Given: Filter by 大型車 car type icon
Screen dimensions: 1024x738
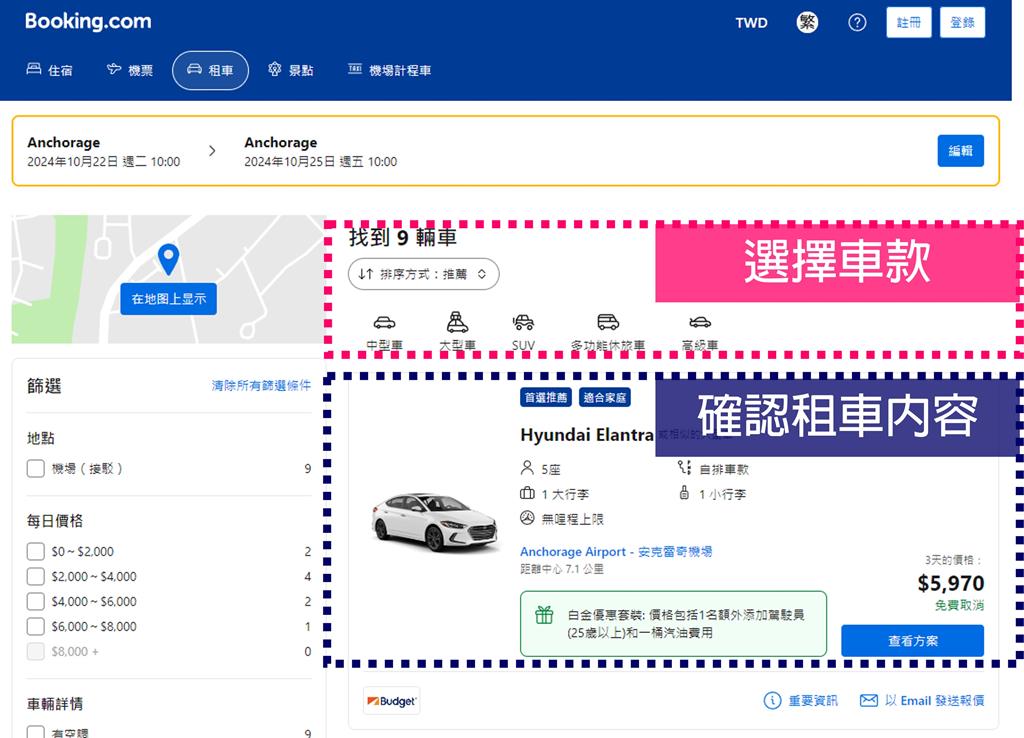Looking at the screenshot, I should point(457,322).
